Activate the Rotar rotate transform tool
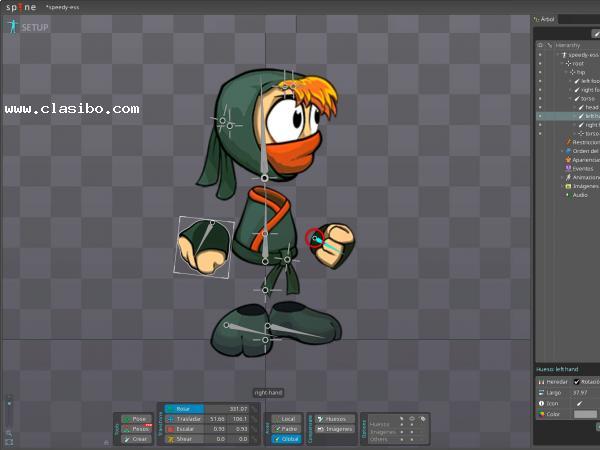 pos(184,409)
